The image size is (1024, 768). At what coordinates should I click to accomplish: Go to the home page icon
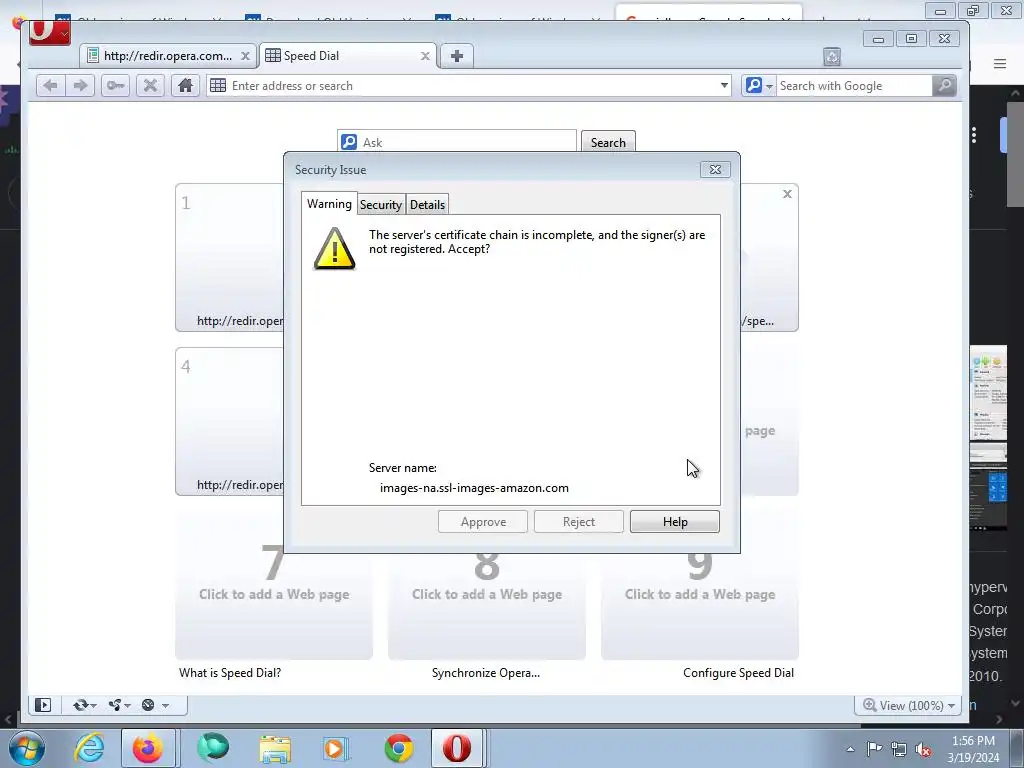pyautogui.click(x=185, y=86)
